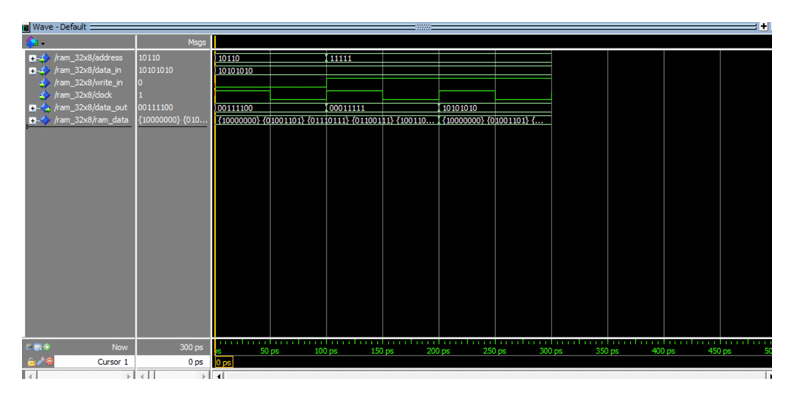Screen dimensions: 811x399
Task: Click the wave format cubes icon
Action: [x=32, y=42]
